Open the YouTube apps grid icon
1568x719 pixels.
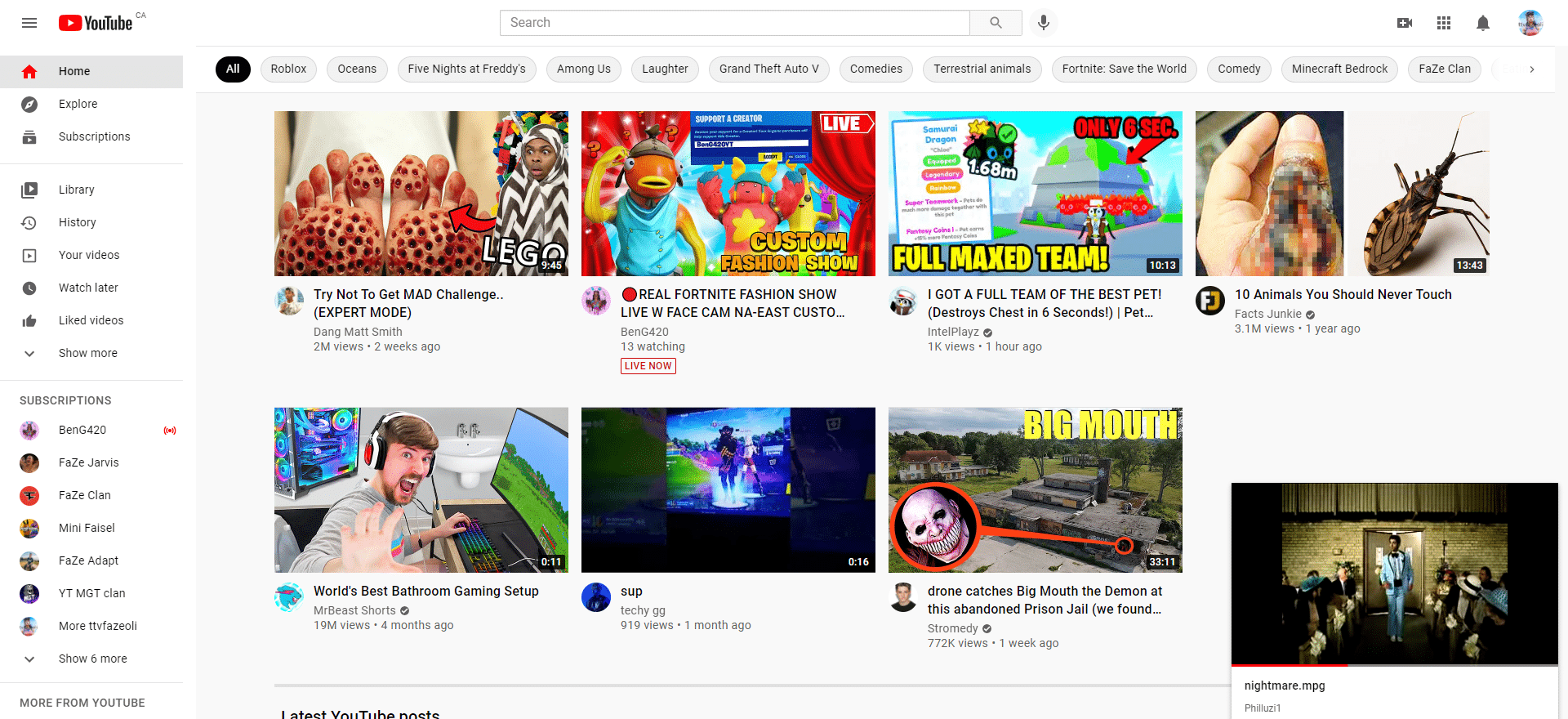(1444, 23)
